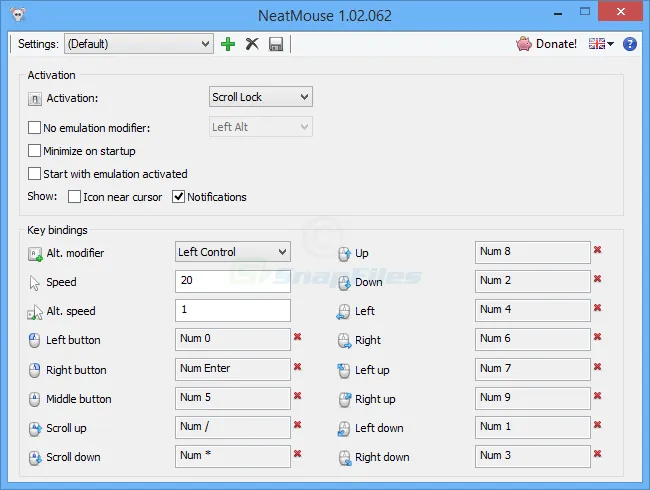Click the Left button Num 0 field
This screenshot has height=490, width=650.
[x=233, y=340]
